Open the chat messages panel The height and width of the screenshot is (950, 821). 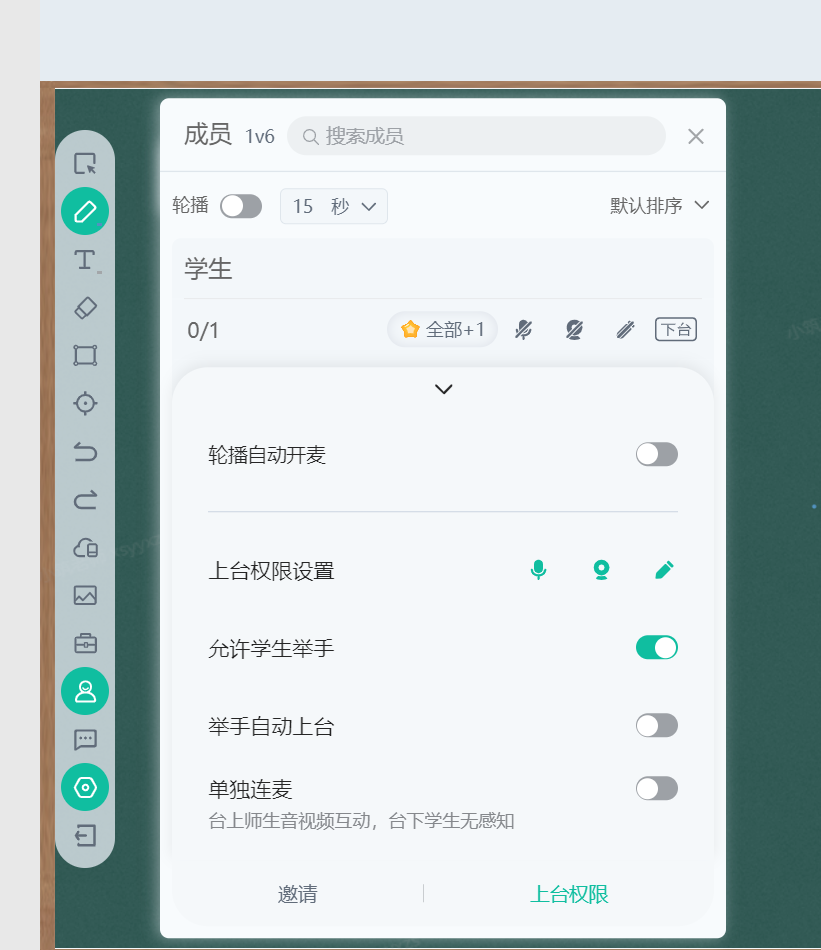(85, 739)
